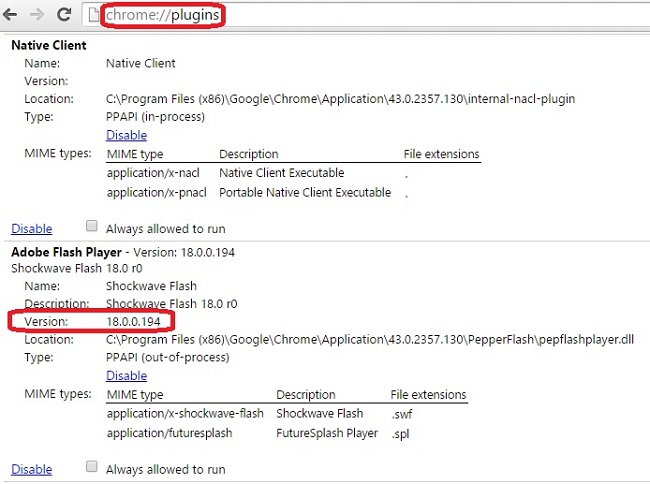Click the Shockwave Flash name value
650x484 pixels.
coord(151,286)
